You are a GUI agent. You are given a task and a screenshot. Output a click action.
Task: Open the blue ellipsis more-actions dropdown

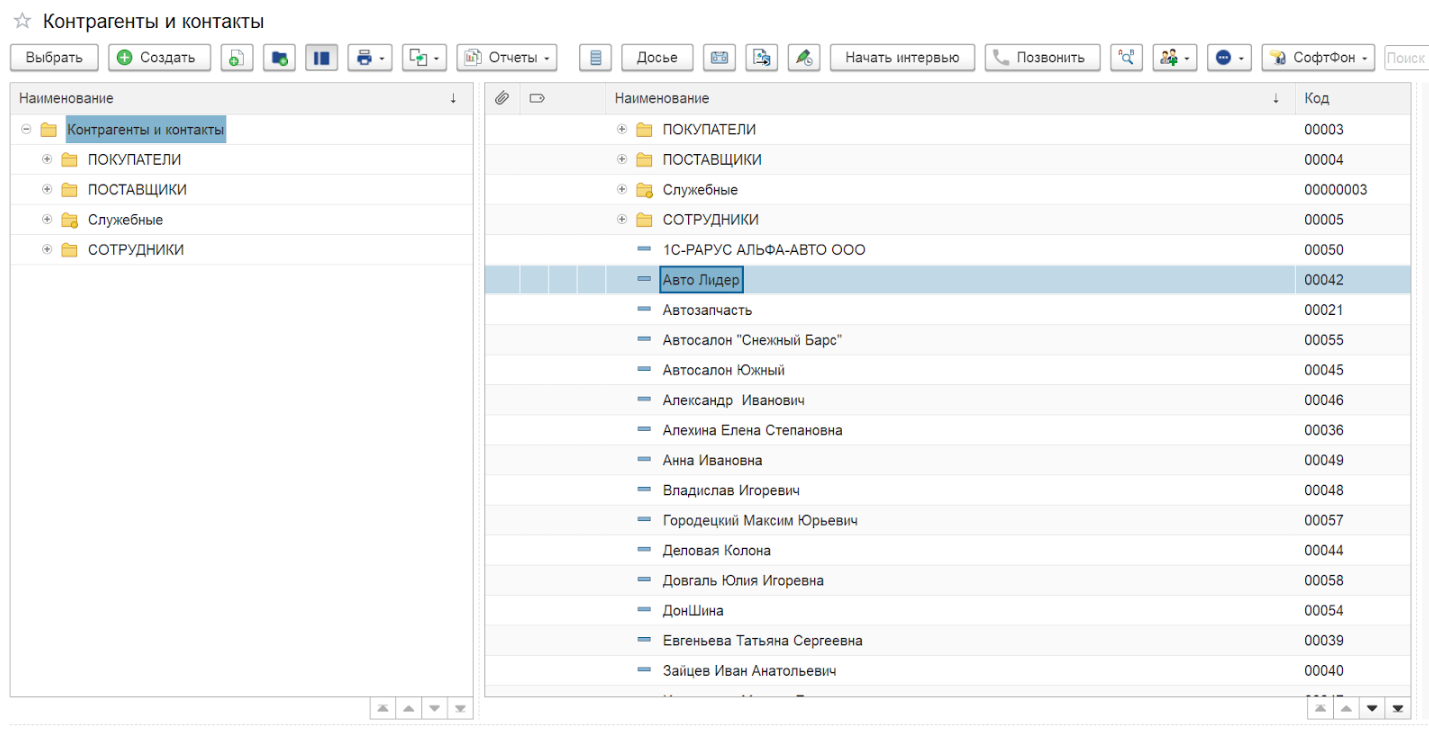pyautogui.click(x=1229, y=58)
